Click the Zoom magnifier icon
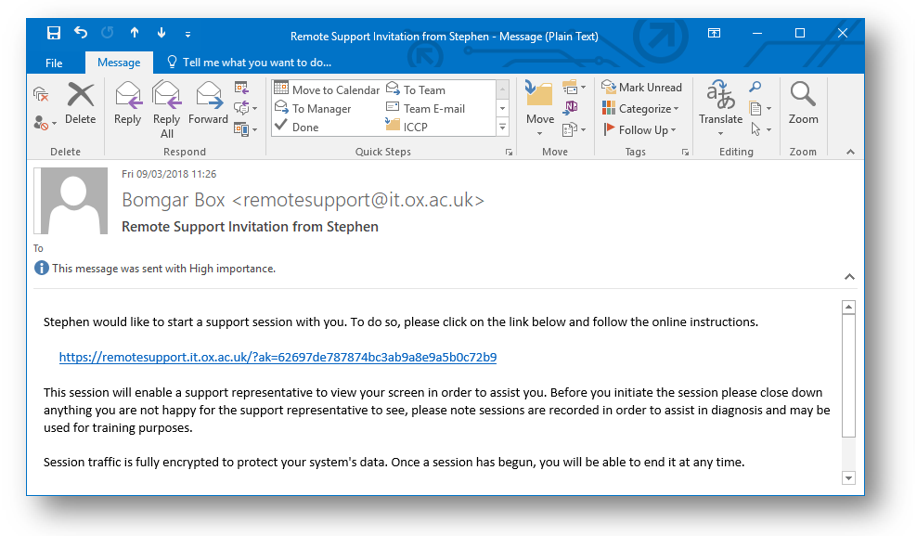915x543 pixels. pyautogui.click(x=803, y=104)
